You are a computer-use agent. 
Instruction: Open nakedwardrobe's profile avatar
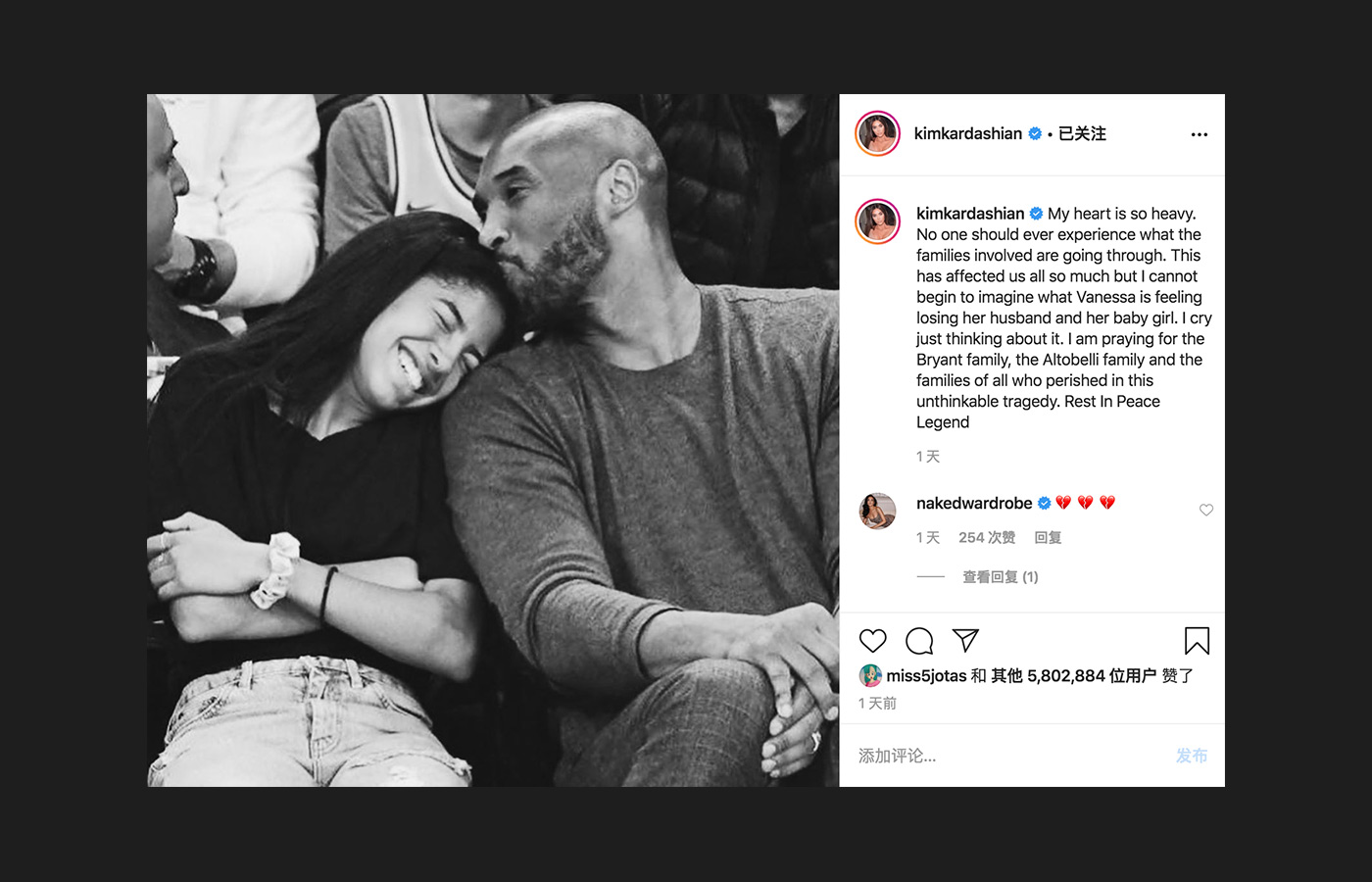(877, 511)
